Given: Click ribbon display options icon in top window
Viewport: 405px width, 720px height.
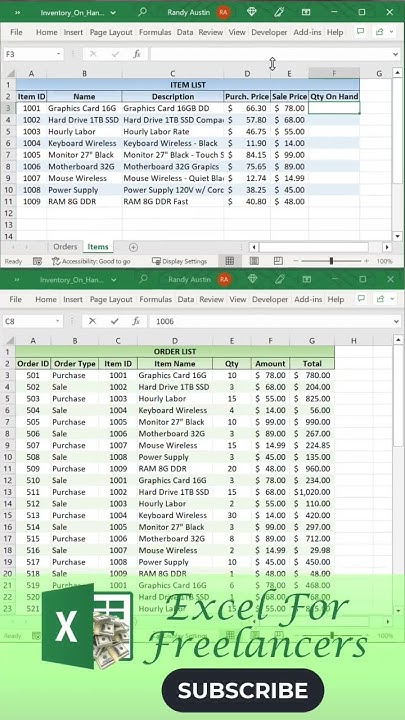Looking at the screenshot, I should point(306,12).
